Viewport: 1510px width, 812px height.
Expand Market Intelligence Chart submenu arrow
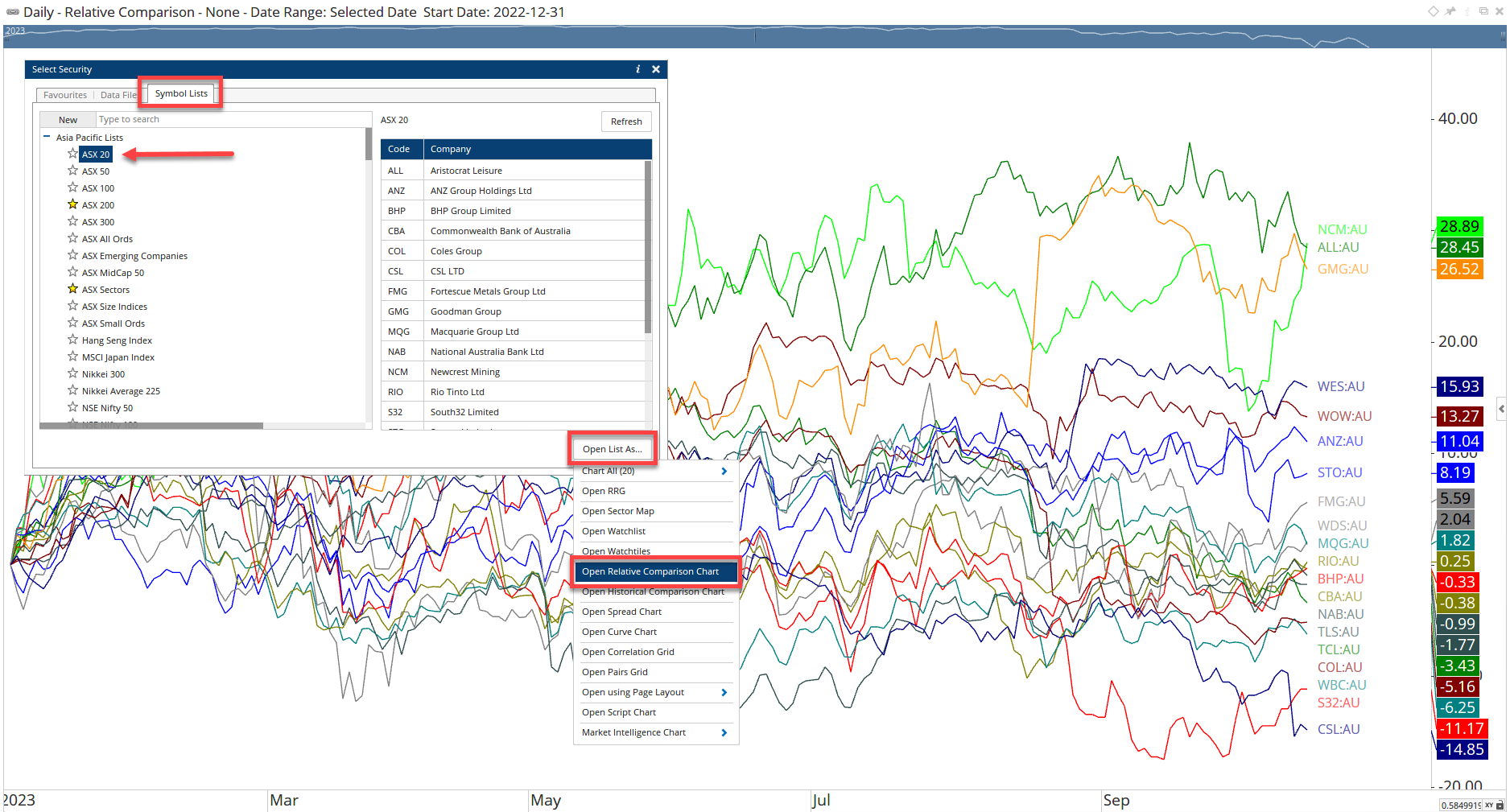(724, 732)
